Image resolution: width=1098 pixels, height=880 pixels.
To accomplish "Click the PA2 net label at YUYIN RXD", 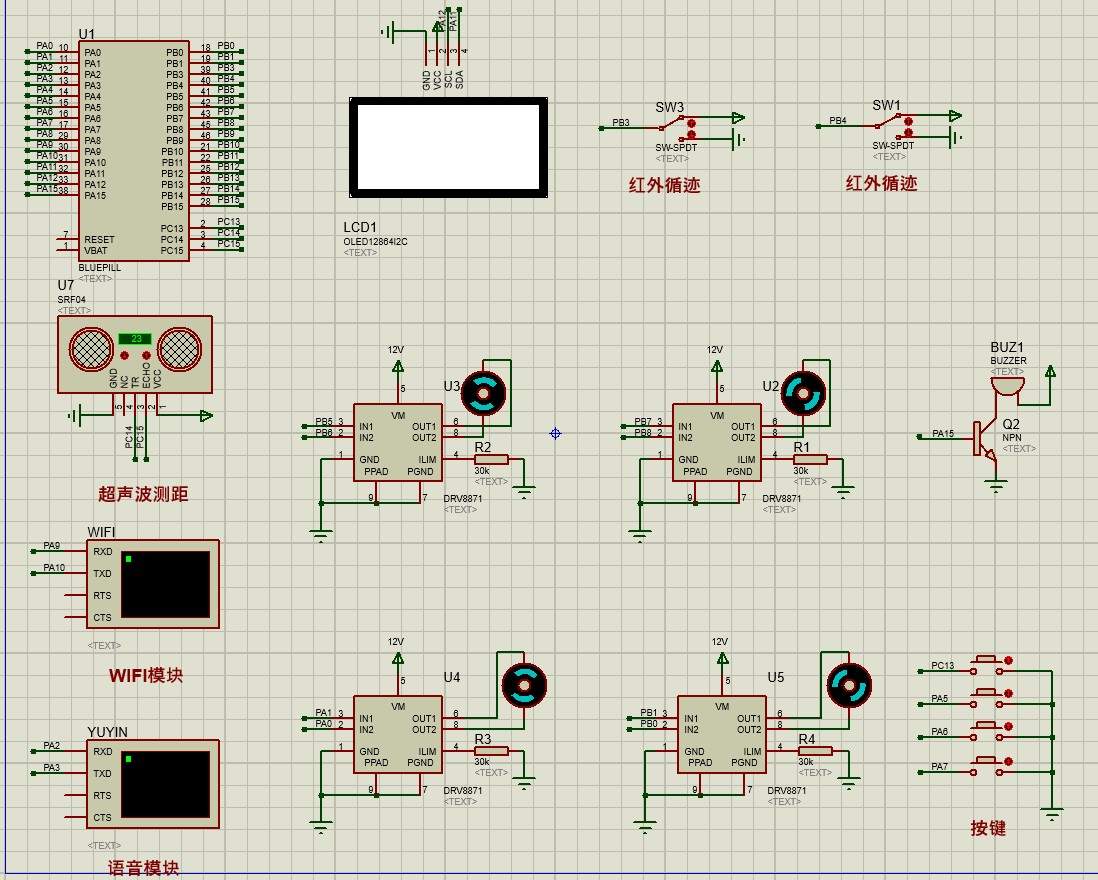I will click(x=52, y=746).
